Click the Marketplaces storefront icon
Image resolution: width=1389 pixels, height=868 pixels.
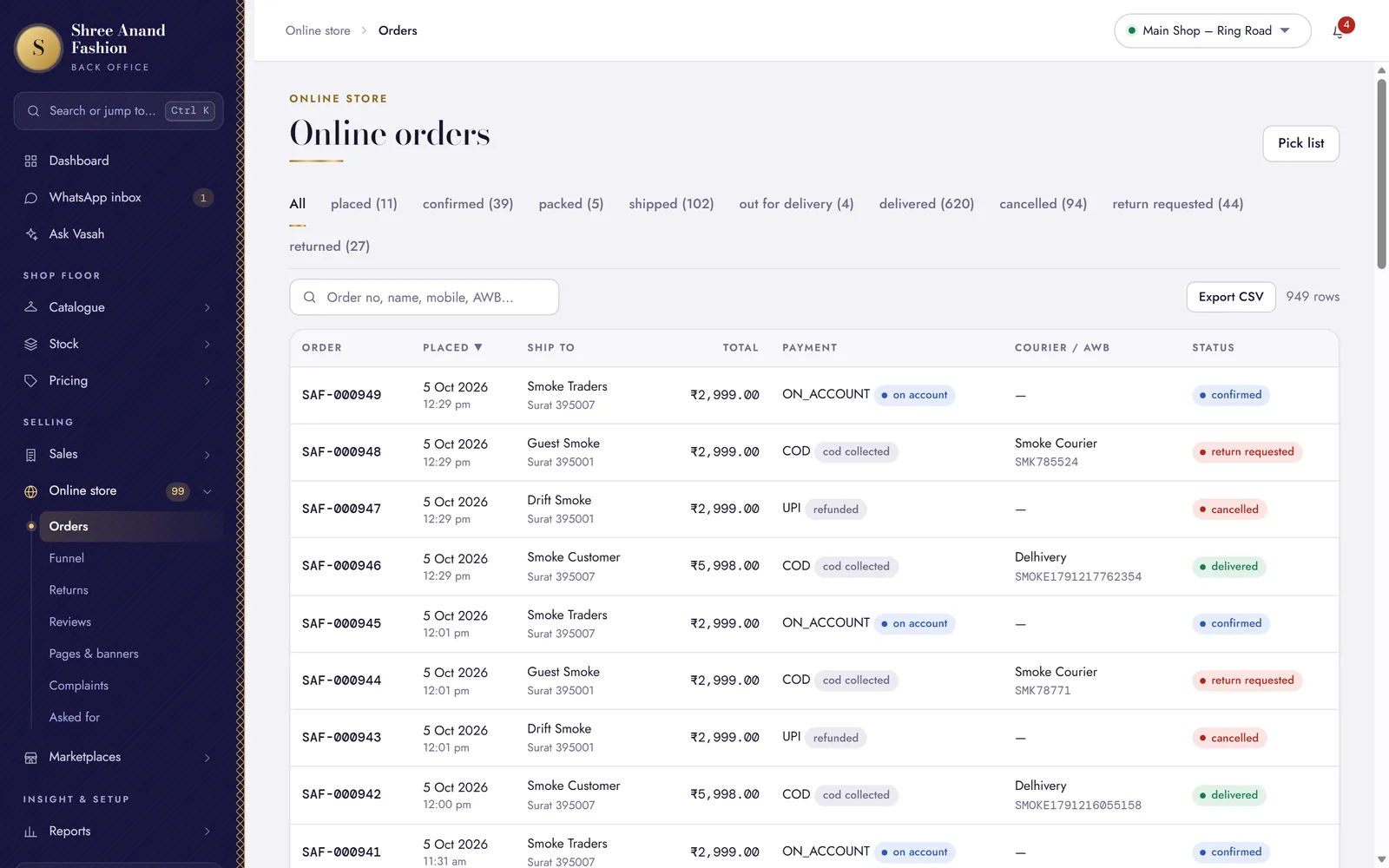[31, 758]
